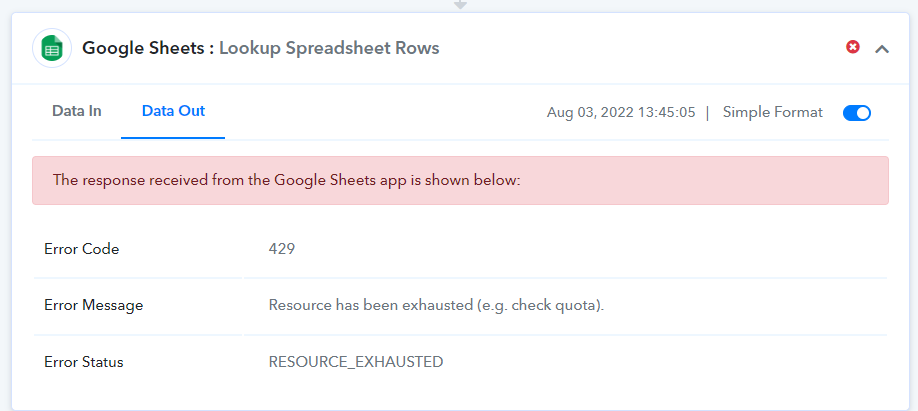Click the step header bar area
Viewport: 918px width, 411px height.
pyautogui.click(x=460, y=49)
